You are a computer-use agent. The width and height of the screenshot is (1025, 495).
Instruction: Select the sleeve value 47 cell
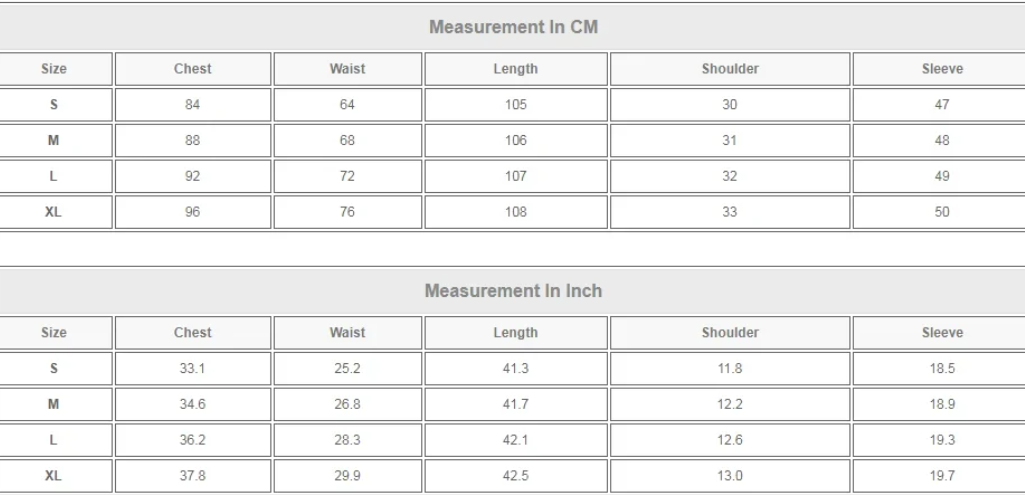[942, 105]
